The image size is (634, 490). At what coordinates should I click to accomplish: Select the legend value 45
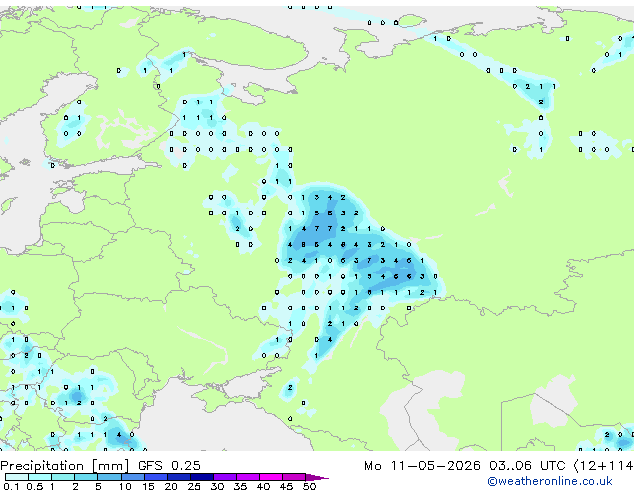(x=286, y=486)
